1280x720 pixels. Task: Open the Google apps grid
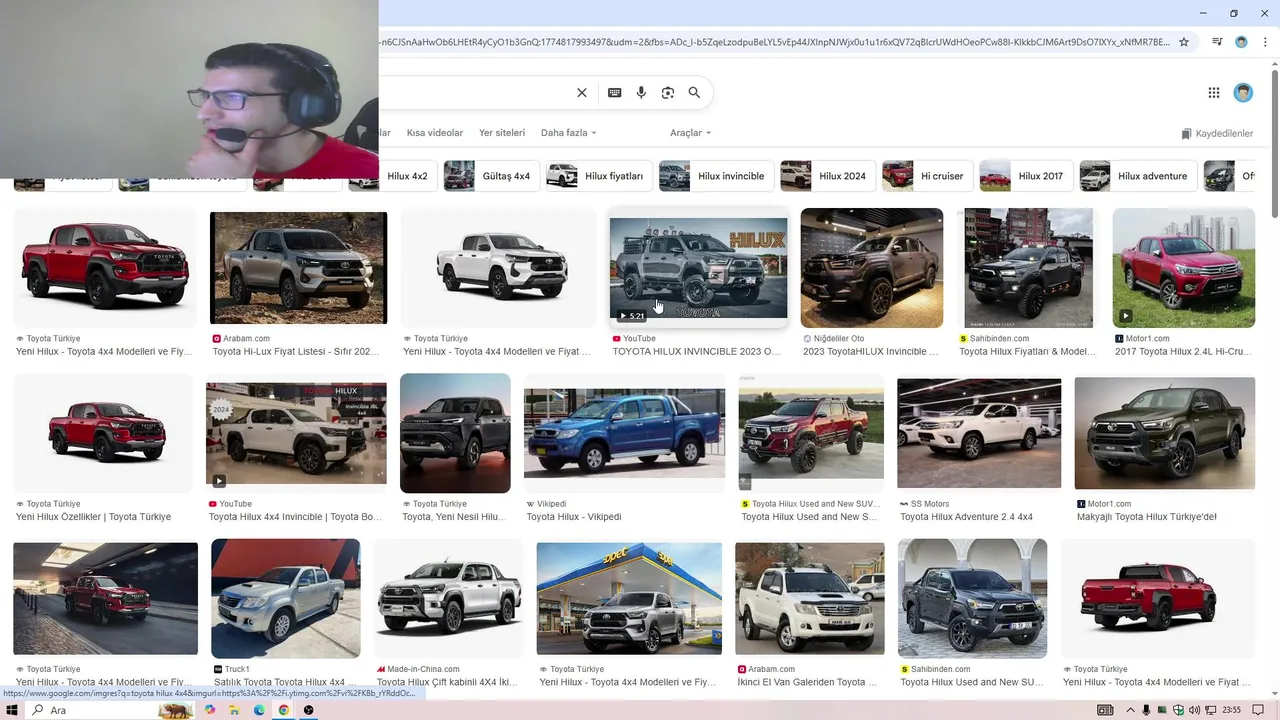(x=1214, y=93)
